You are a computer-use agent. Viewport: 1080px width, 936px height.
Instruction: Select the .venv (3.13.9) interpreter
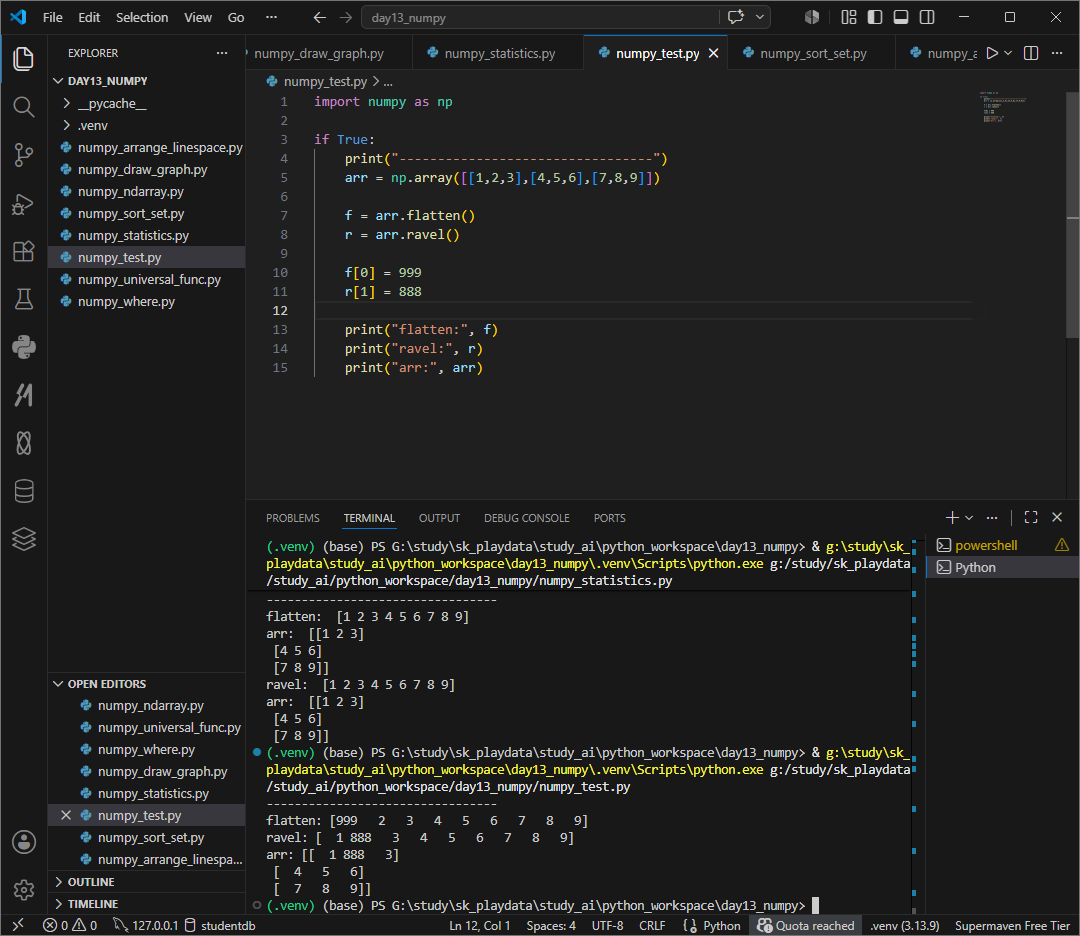(x=904, y=925)
